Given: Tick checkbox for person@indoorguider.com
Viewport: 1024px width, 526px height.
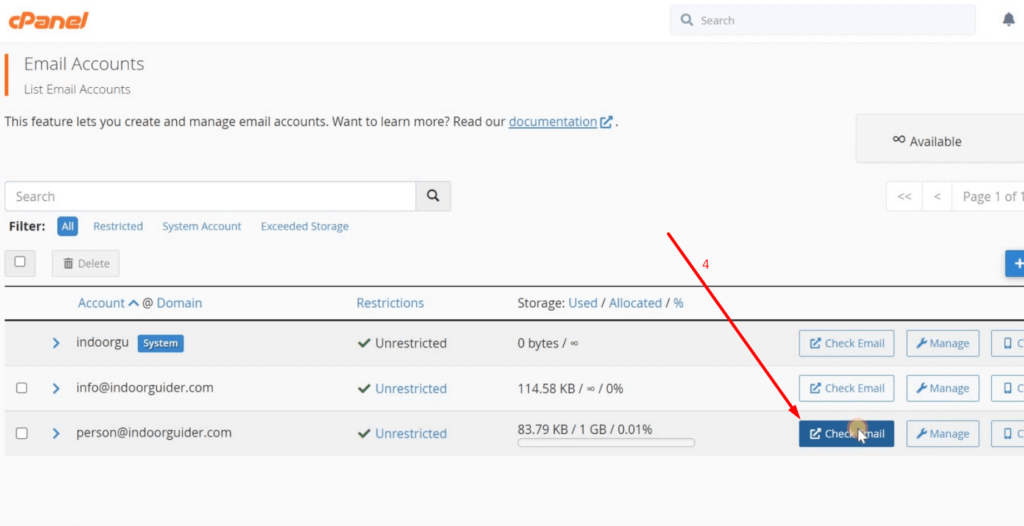Looking at the screenshot, I should click(x=22, y=433).
